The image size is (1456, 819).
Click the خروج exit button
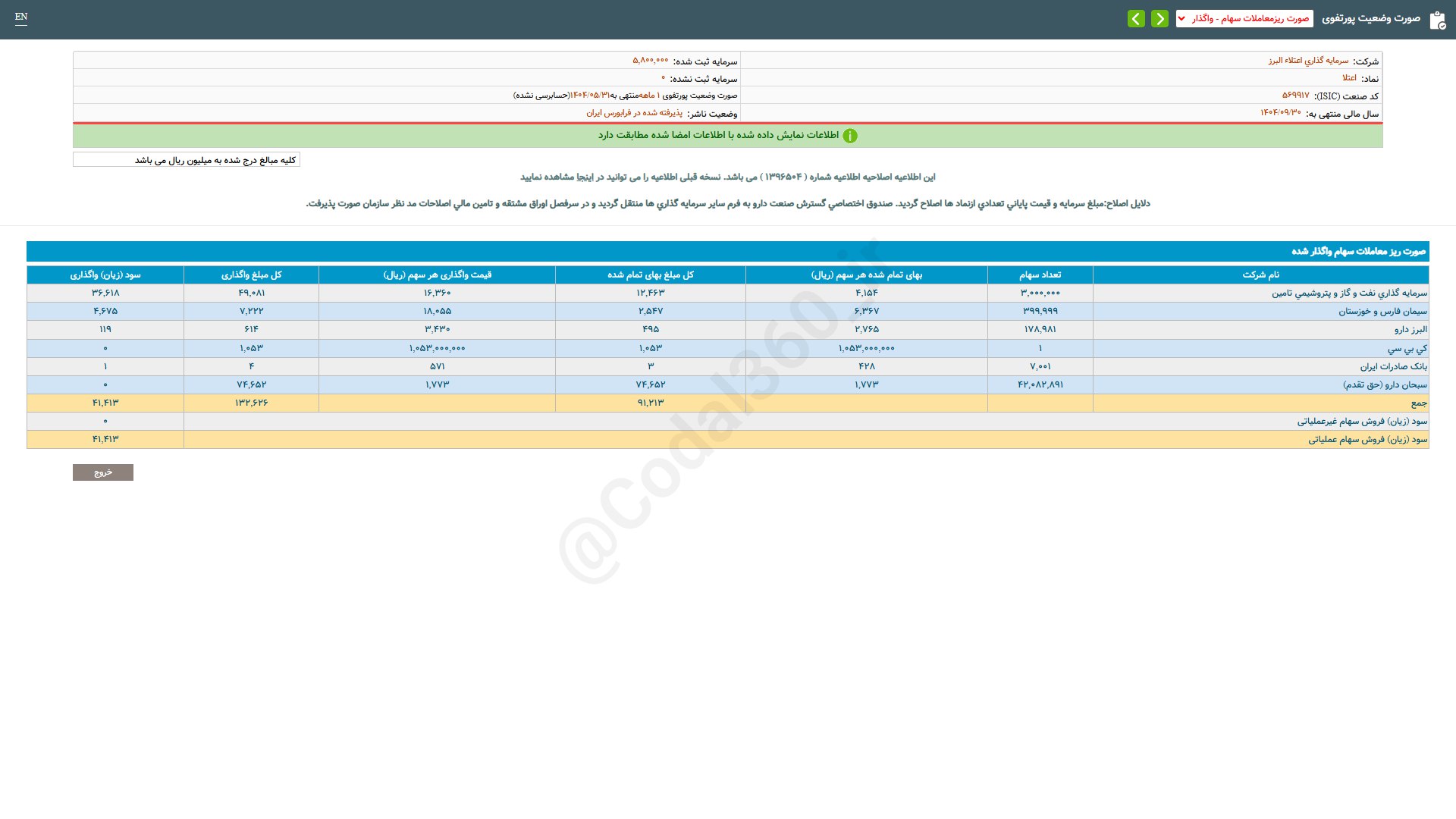click(103, 472)
